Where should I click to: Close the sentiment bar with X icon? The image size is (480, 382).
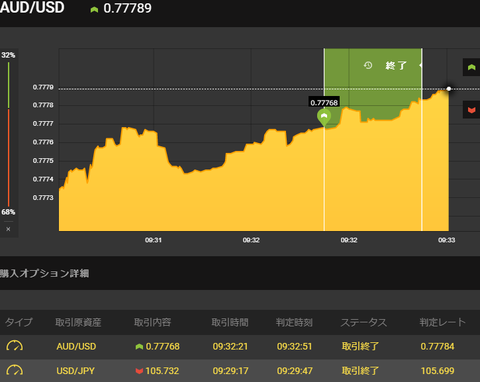coord(8,229)
